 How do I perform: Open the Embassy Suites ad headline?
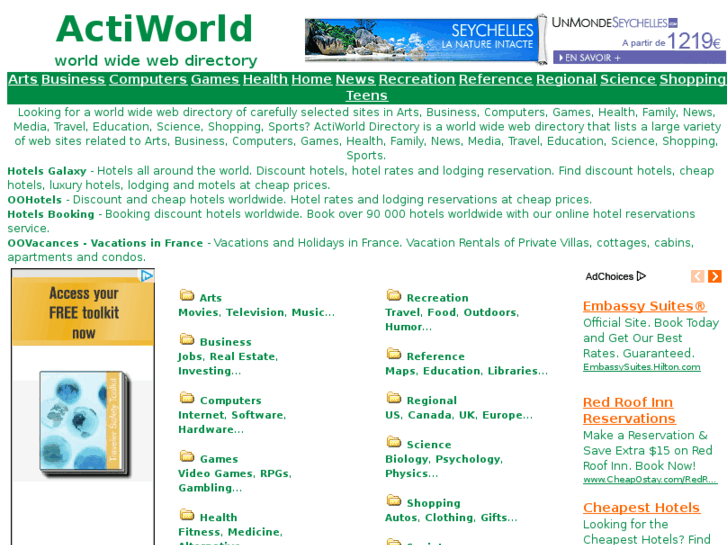(644, 306)
